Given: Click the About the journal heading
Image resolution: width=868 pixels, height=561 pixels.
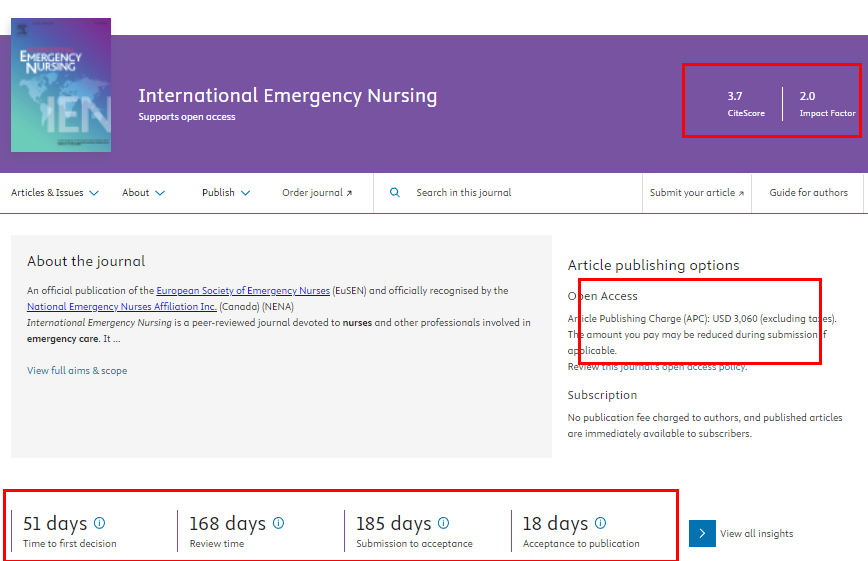Looking at the screenshot, I should click(86, 261).
